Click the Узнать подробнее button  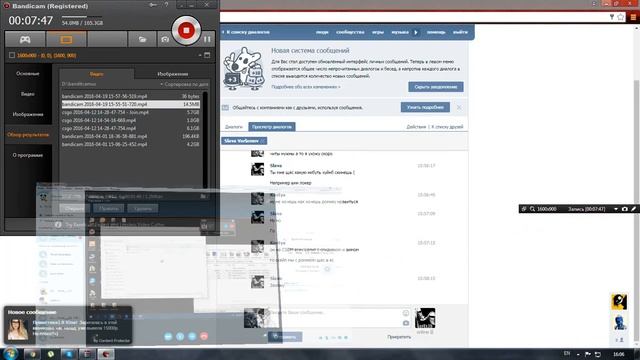(425, 107)
